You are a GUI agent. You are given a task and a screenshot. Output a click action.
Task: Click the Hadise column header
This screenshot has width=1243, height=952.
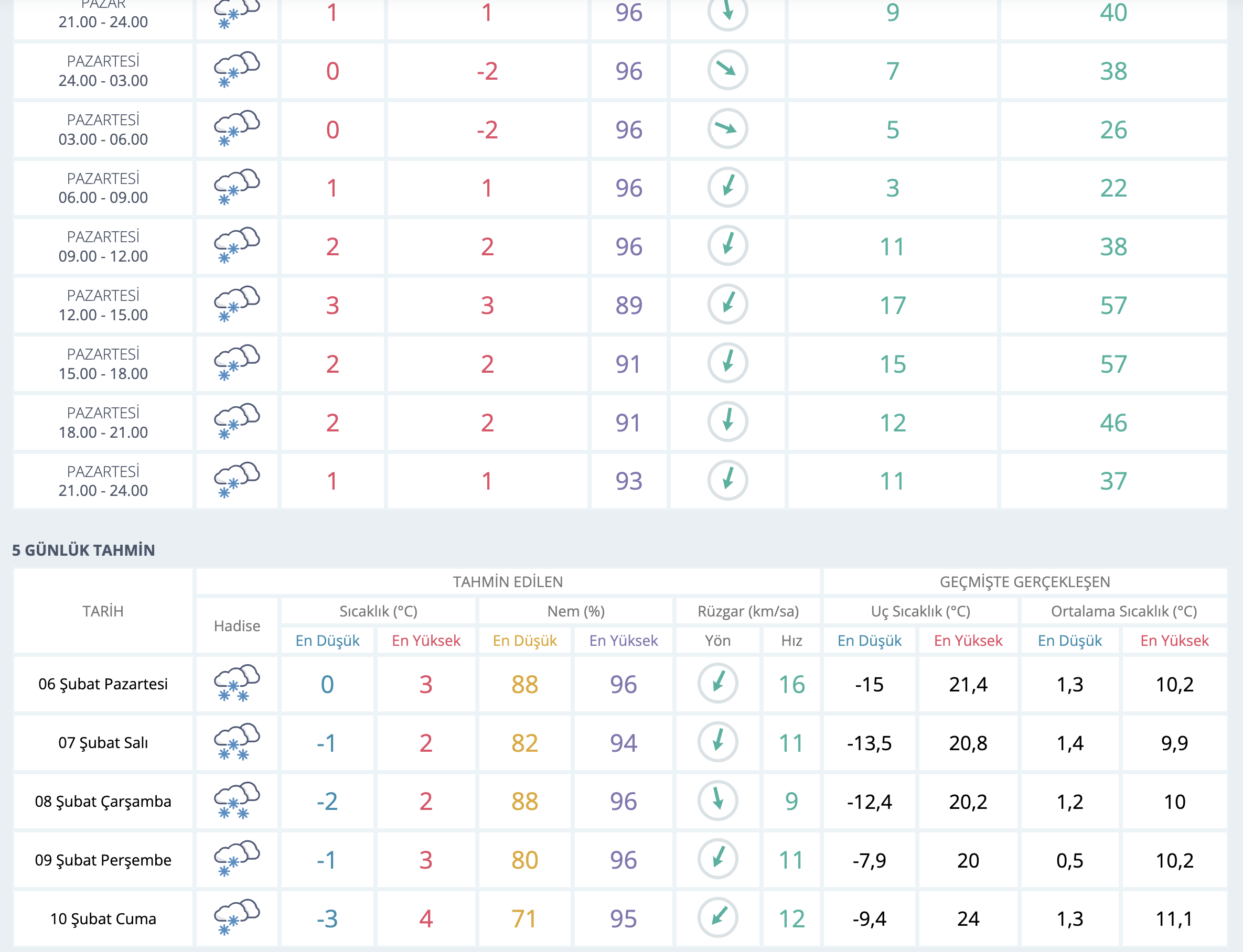pyautogui.click(x=237, y=625)
